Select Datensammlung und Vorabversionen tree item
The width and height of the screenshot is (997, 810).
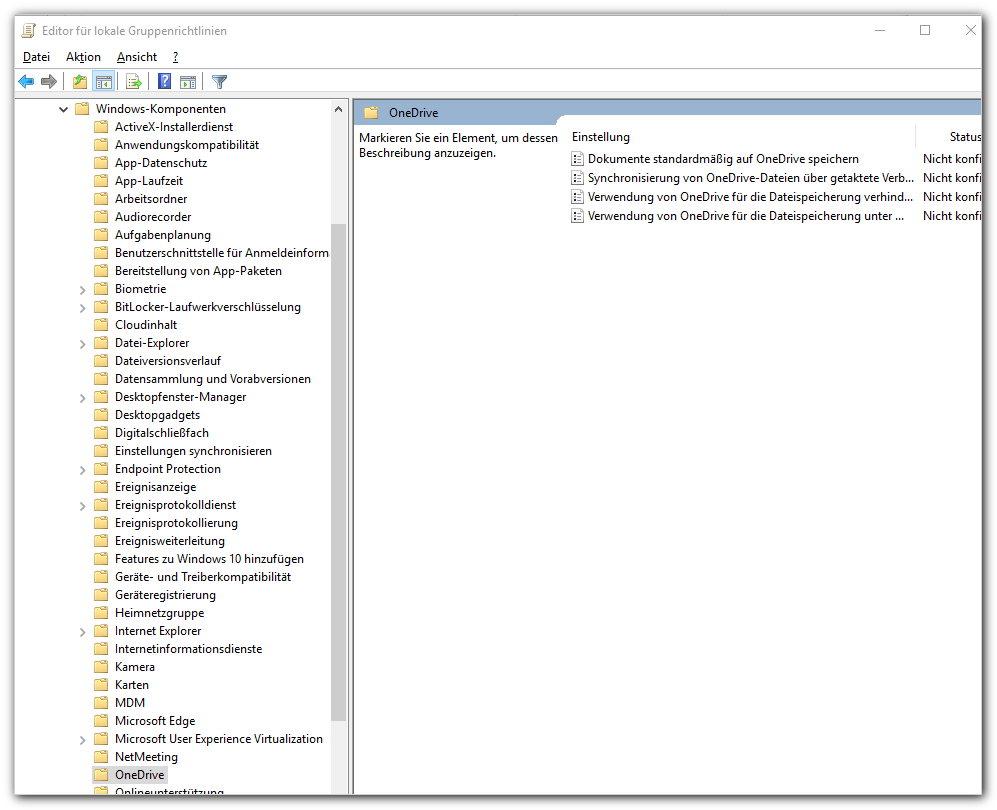pos(213,379)
